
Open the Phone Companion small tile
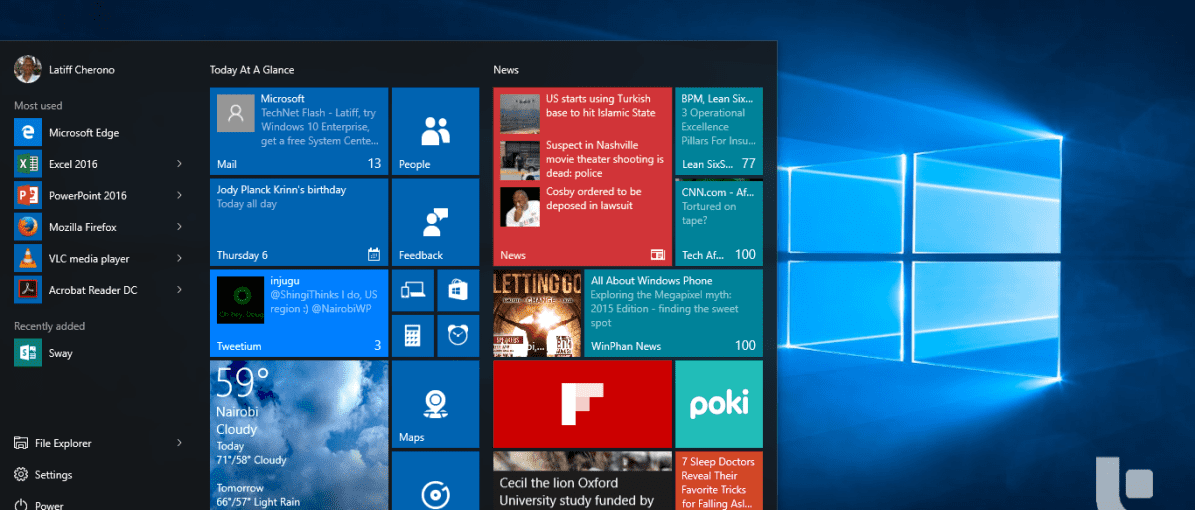[x=412, y=290]
